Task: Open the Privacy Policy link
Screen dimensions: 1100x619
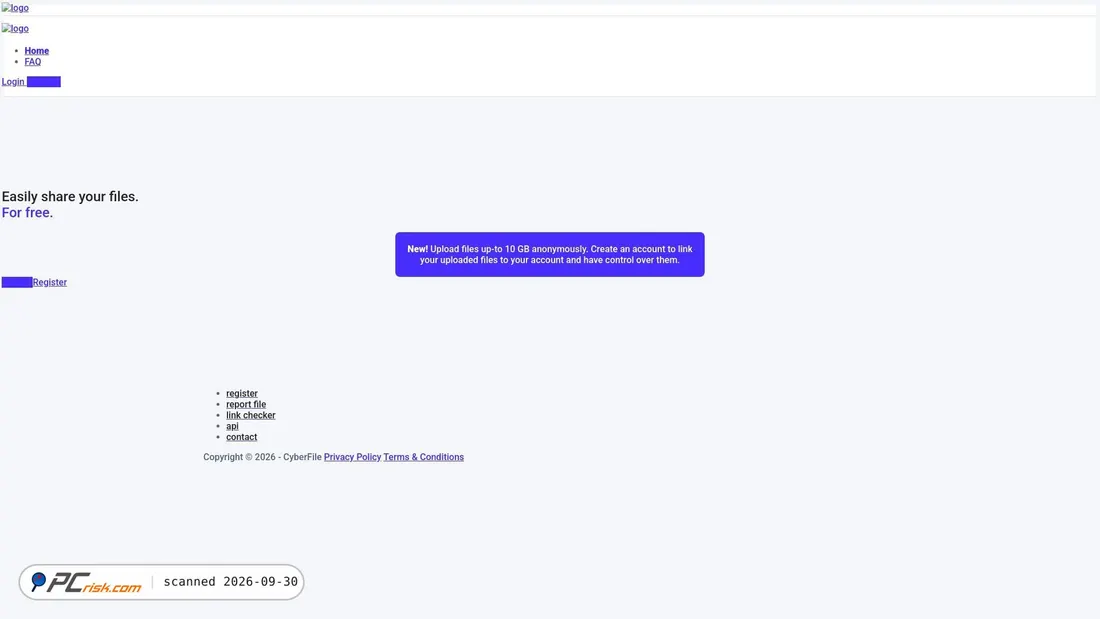Action: pos(352,457)
